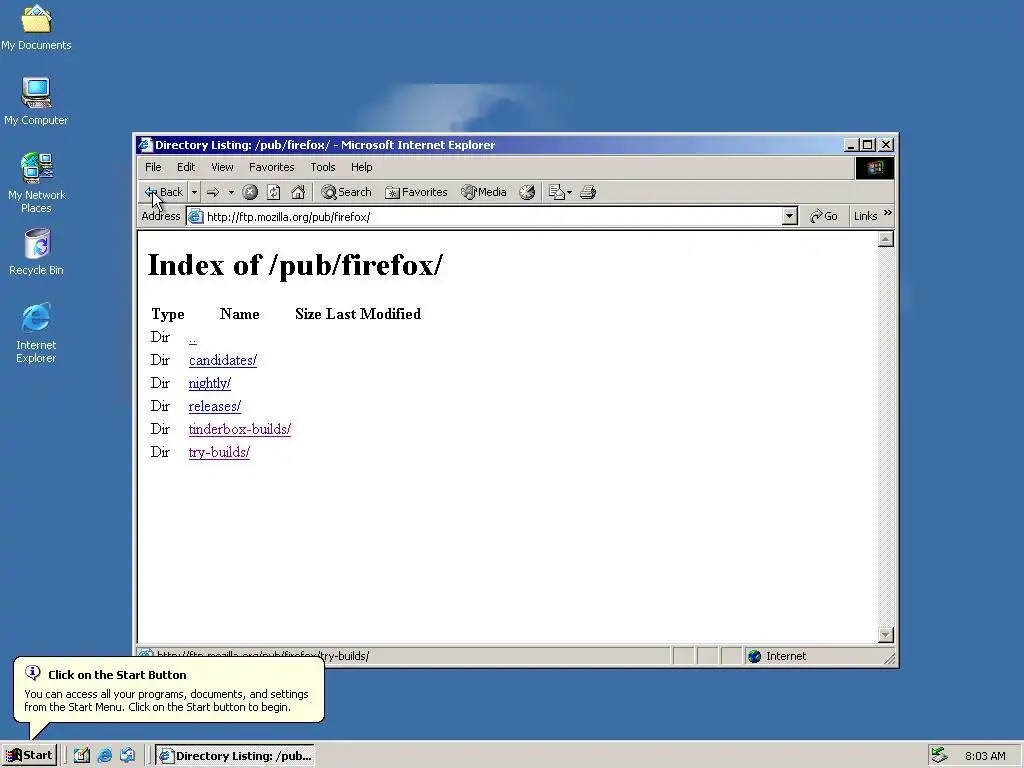Viewport: 1024px width, 768px height.
Task: Open the Favorites menu
Action: pyautogui.click(x=272, y=167)
